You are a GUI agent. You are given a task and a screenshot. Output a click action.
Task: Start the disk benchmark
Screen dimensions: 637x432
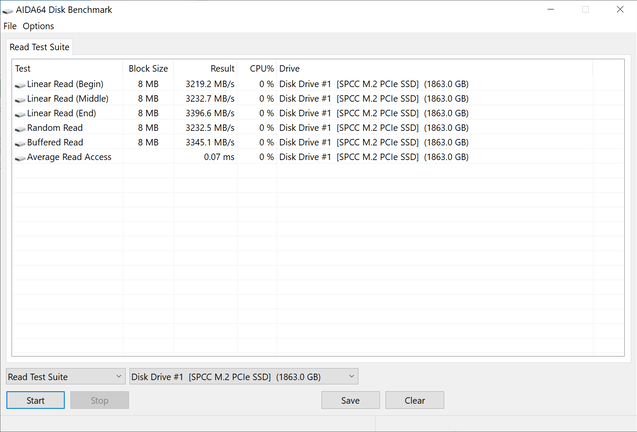[x=35, y=400]
